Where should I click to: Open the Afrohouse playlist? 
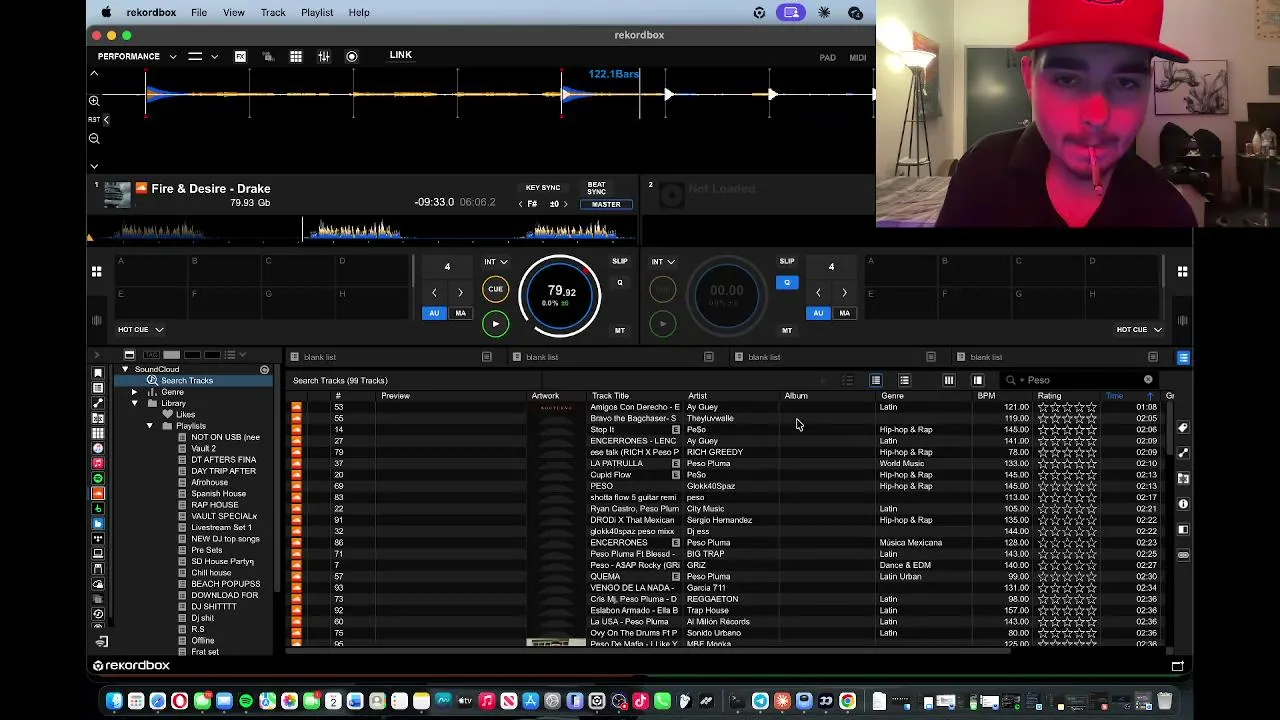(209, 483)
